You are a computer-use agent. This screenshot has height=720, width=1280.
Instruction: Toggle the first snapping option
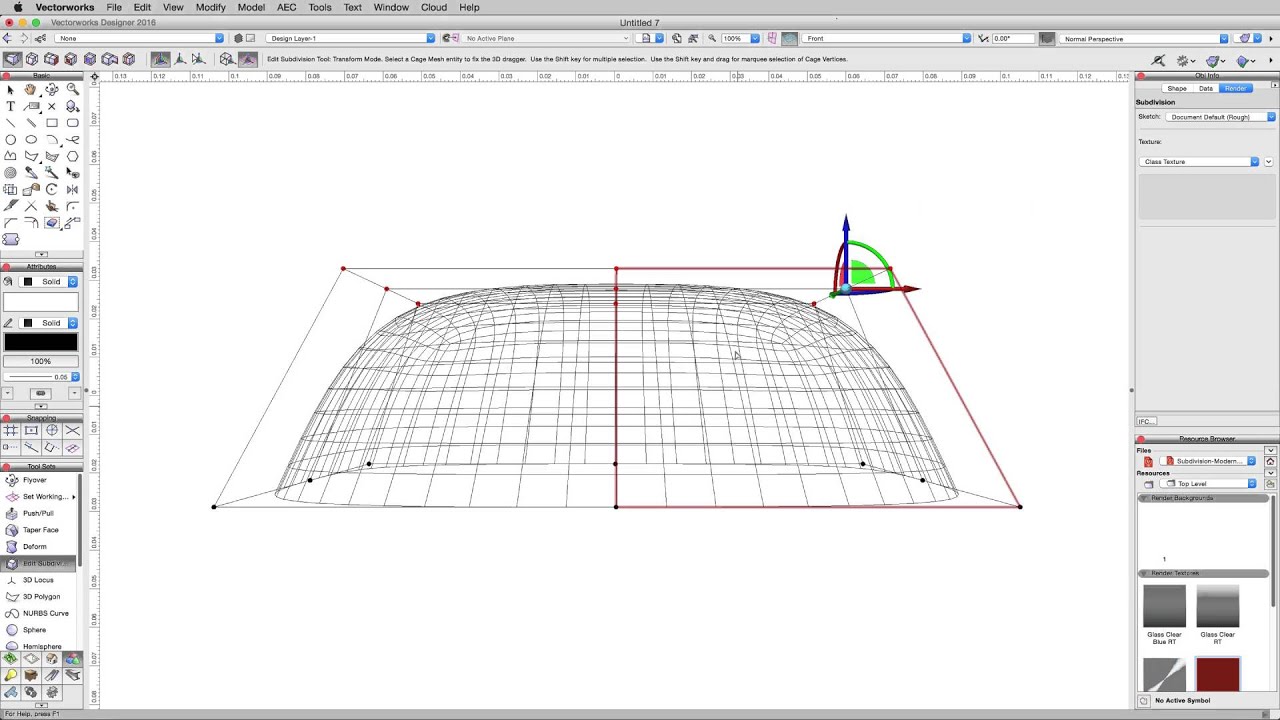tap(11, 430)
